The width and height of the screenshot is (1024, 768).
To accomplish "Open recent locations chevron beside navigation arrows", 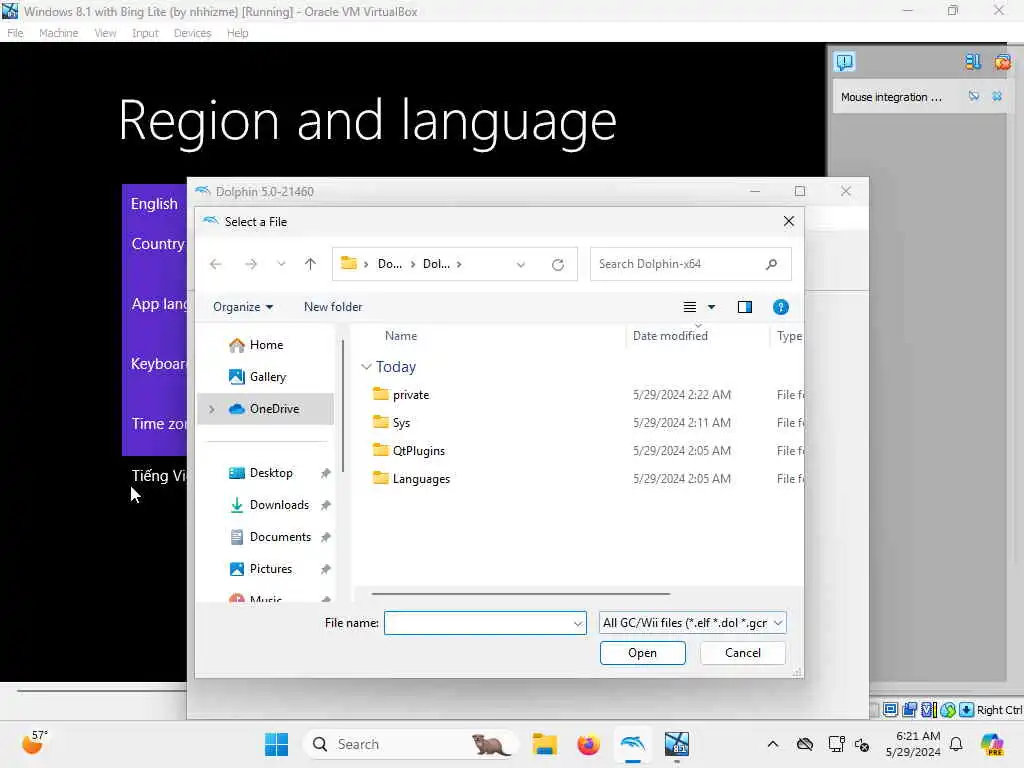I will [281, 264].
